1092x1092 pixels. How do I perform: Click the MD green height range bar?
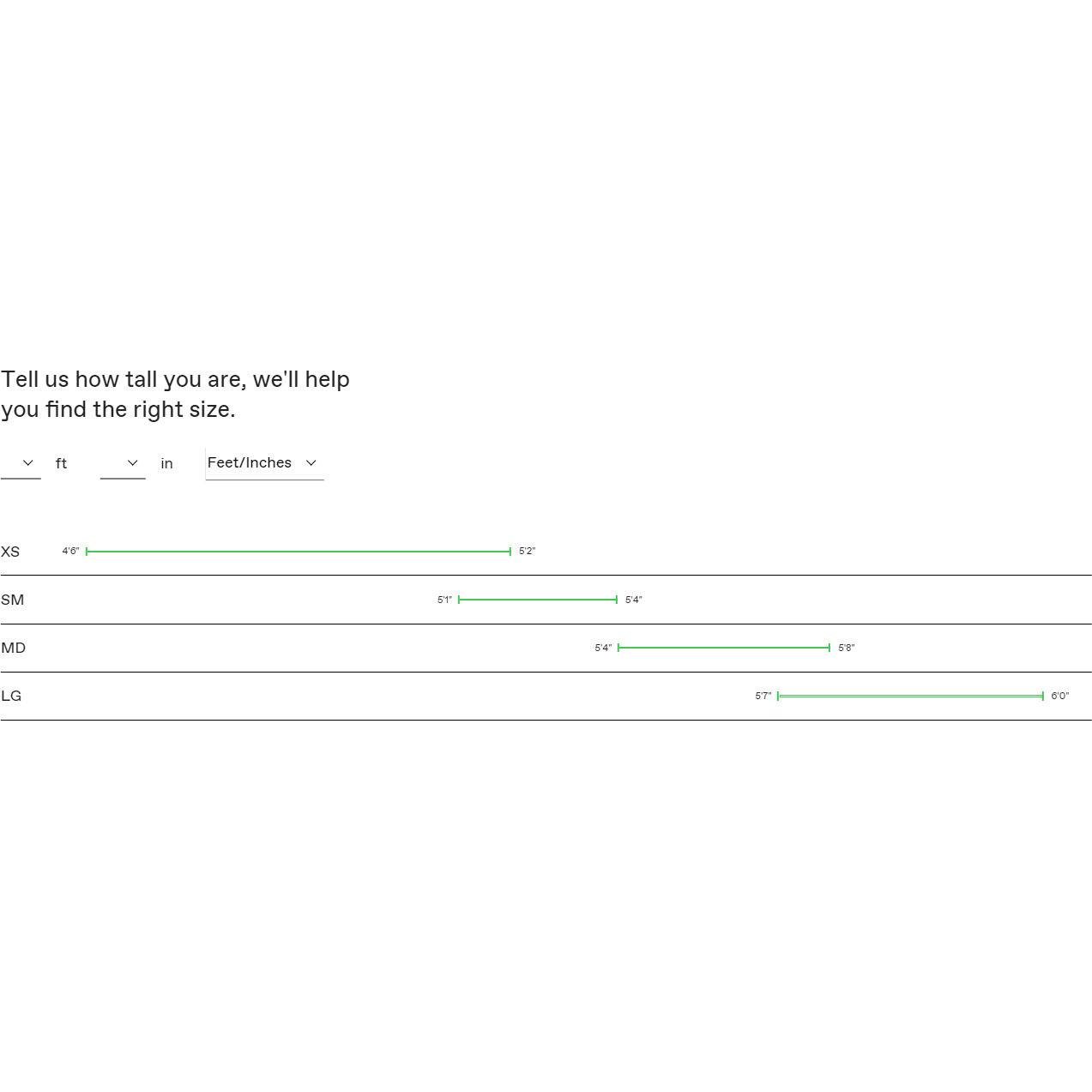click(x=724, y=648)
